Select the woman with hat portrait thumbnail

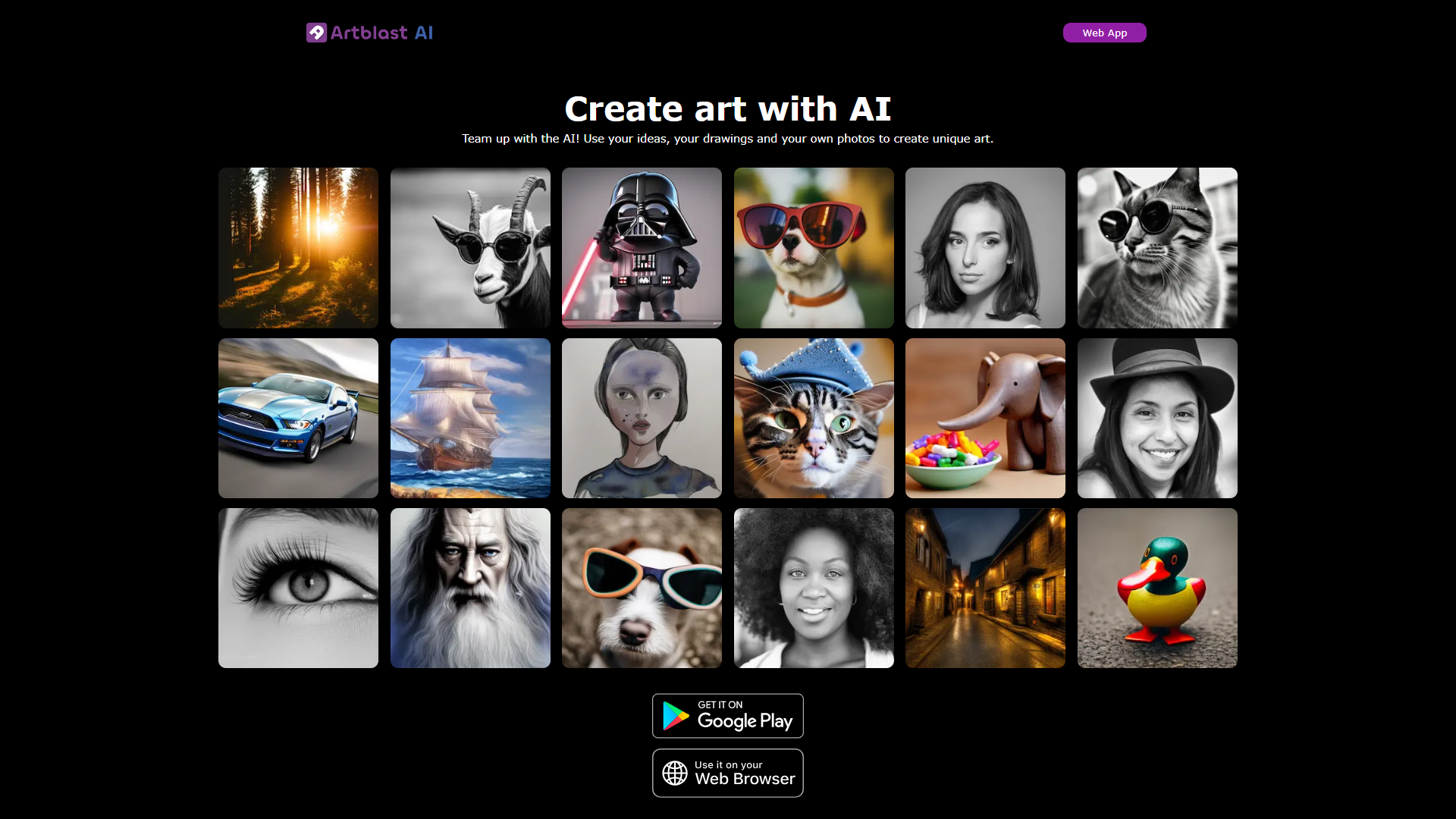[1157, 418]
